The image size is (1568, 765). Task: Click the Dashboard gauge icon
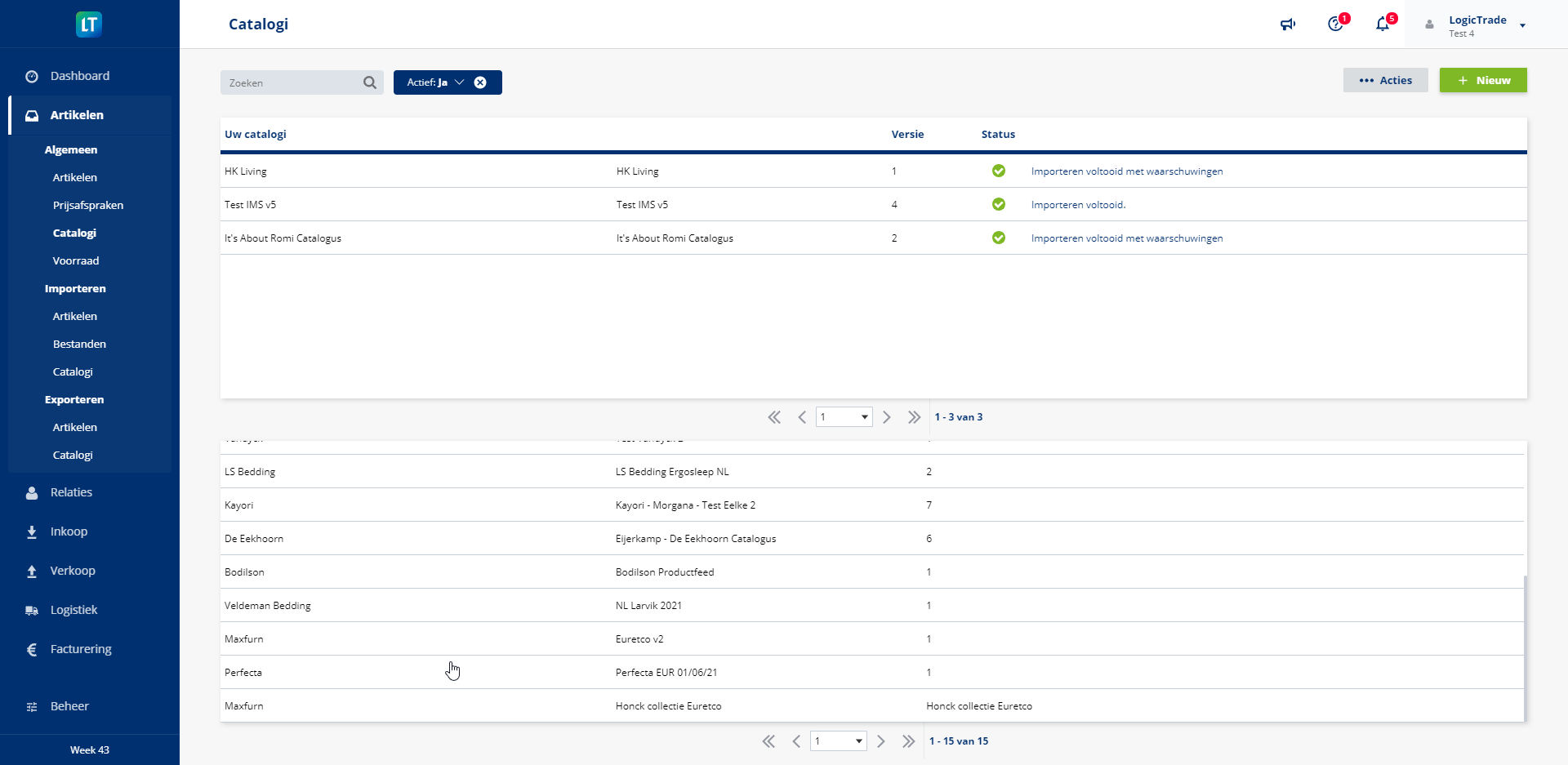point(32,76)
